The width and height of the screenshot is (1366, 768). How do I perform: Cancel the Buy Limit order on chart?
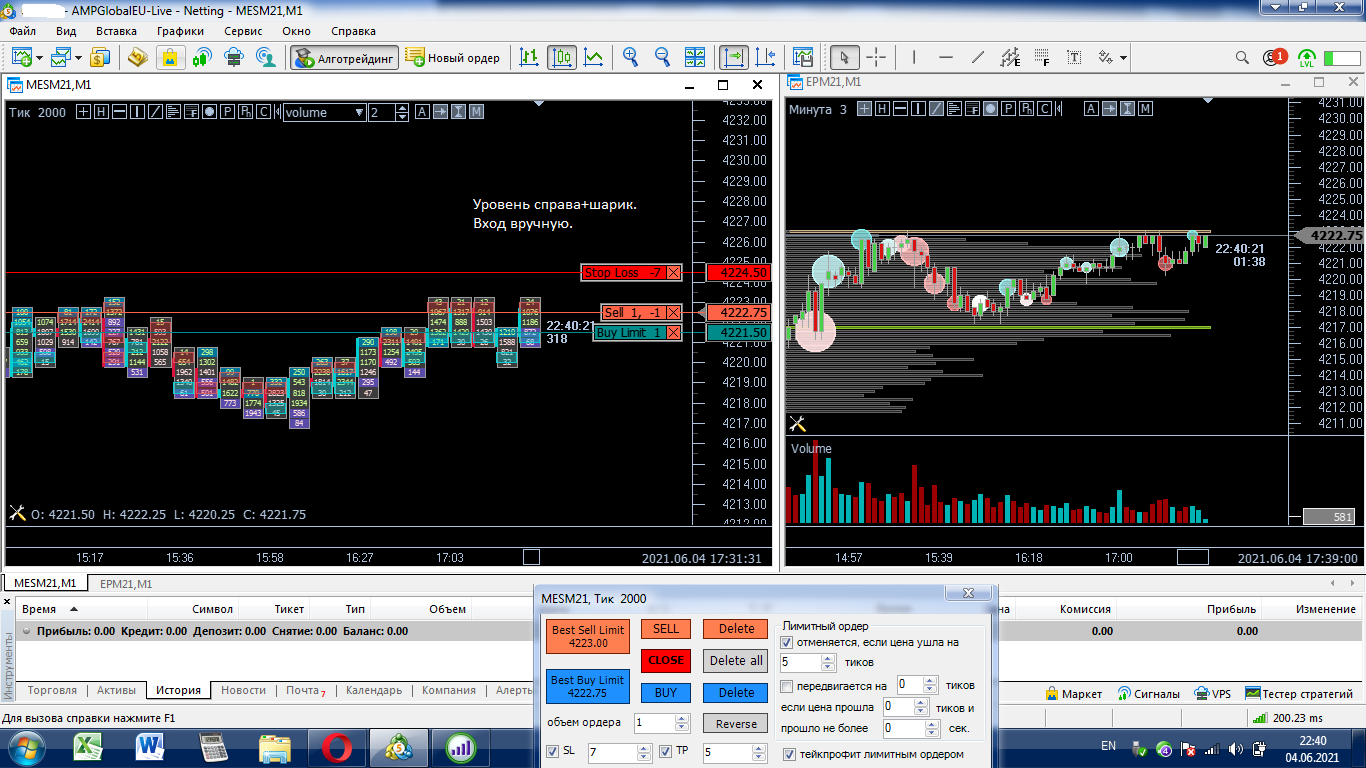click(x=673, y=333)
